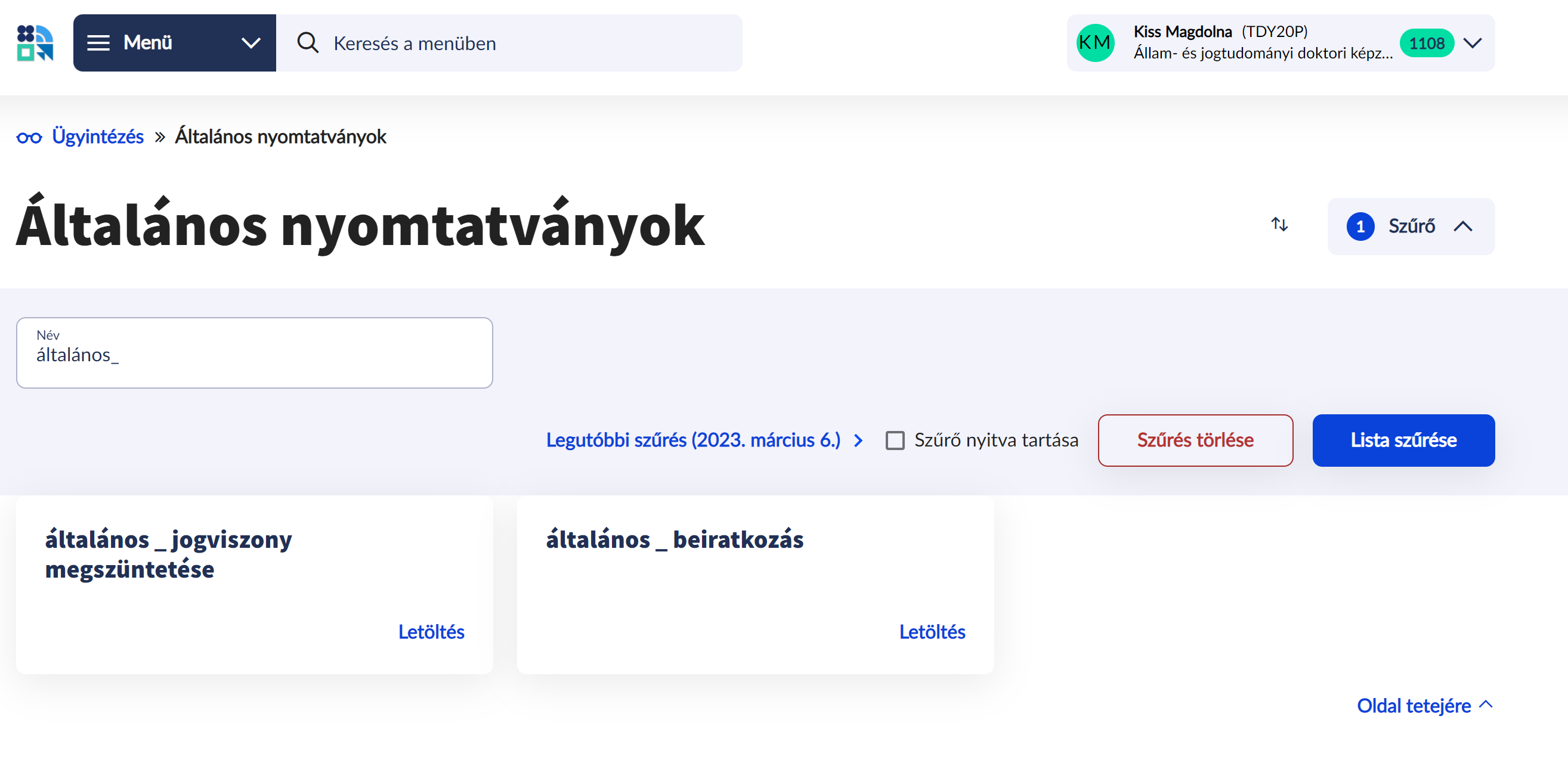Click Szűrés törlése to clear filters
The width and height of the screenshot is (1568, 766).
(1195, 441)
